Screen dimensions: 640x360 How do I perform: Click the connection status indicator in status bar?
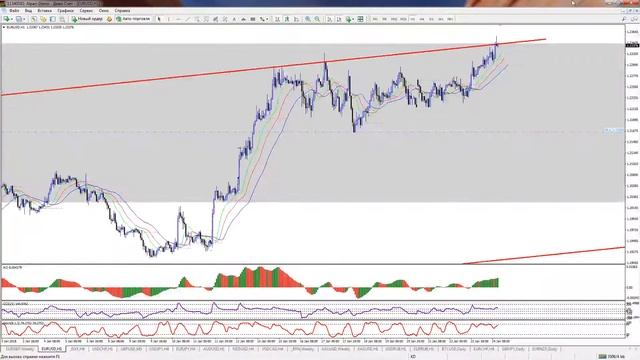[x=611, y=356]
